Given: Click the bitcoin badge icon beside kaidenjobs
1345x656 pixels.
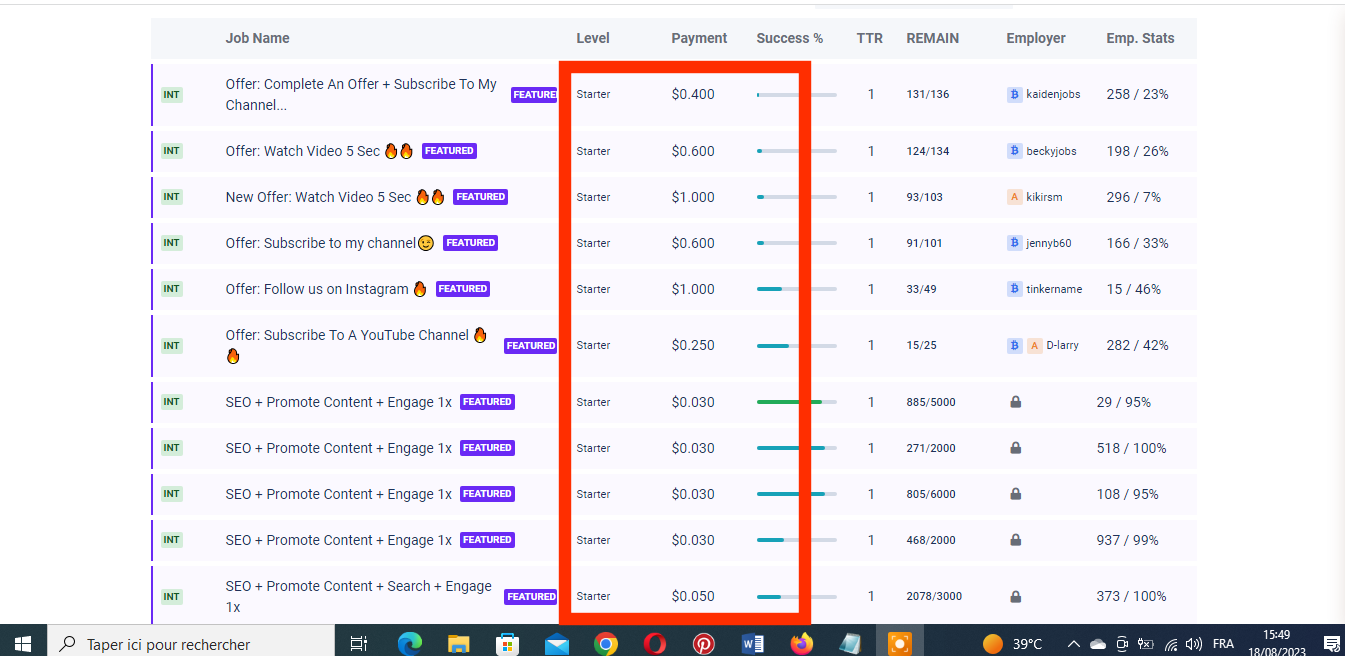Looking at the screenshot, I should 1014,94.
